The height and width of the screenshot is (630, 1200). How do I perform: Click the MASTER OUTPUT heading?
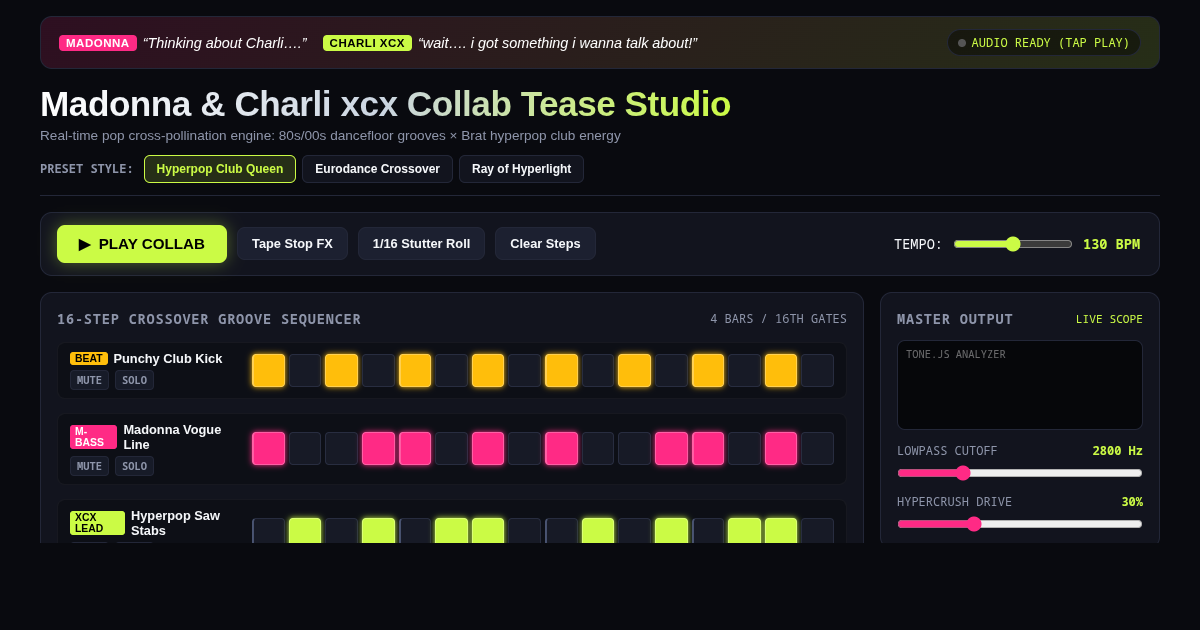click(x=955, y=319)
